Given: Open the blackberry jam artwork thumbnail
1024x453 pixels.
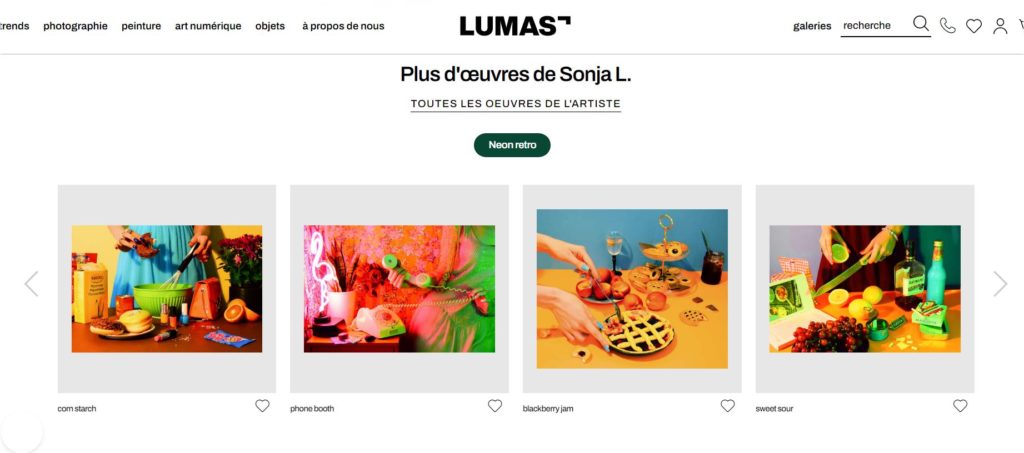Looking at the screenshot, I should pyautogui.click(x=632, y=289).
